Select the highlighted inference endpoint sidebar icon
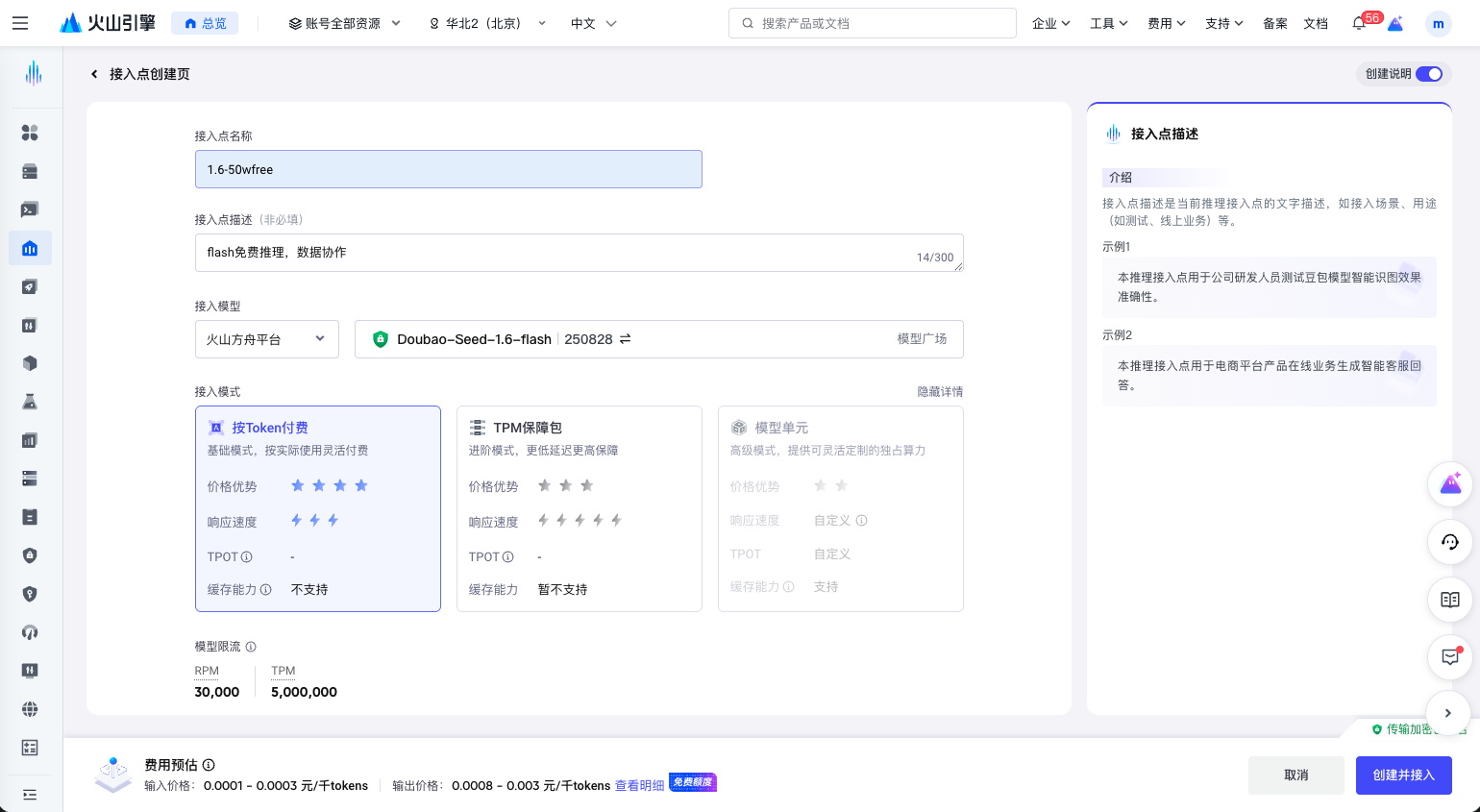The height and width of the screenshot is (812, 1480). [x=30, y=248]
